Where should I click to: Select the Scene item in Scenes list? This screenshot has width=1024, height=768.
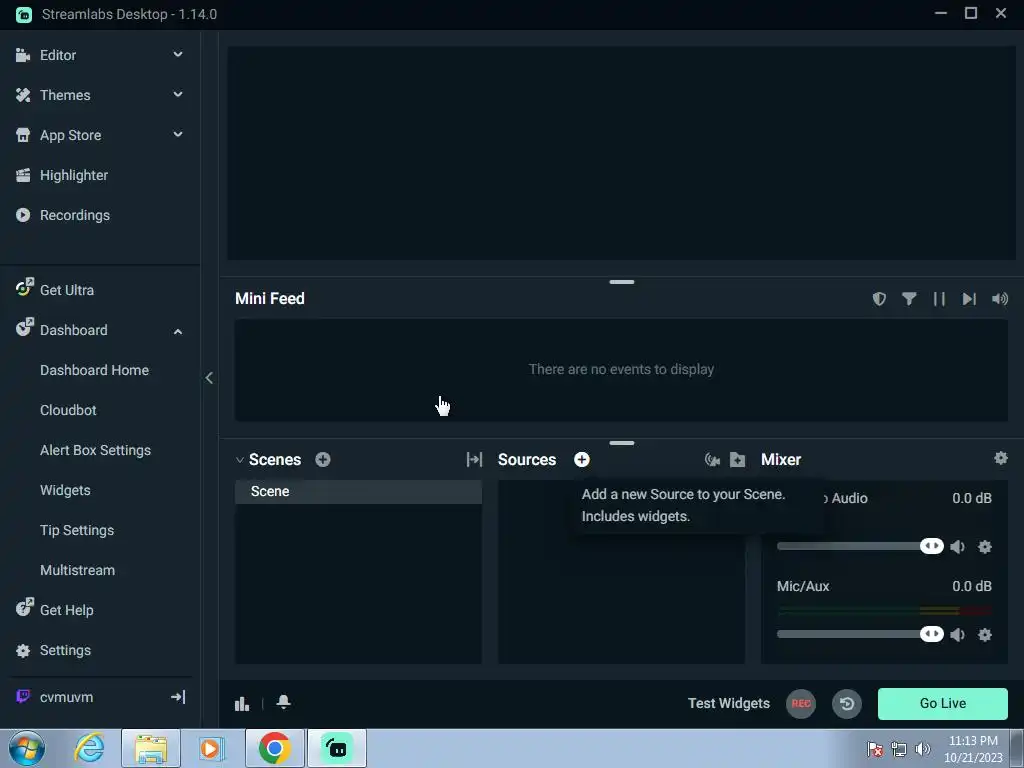coord(359,491)
